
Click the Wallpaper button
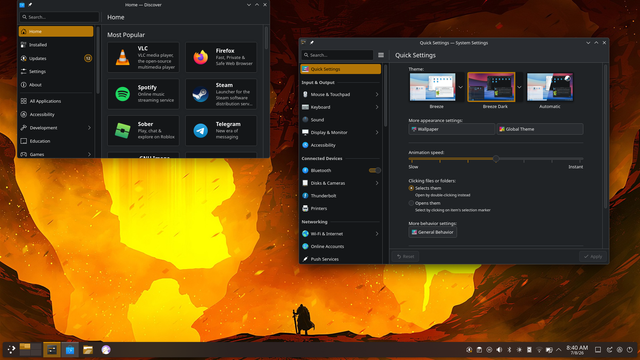[x=451, y=129]
